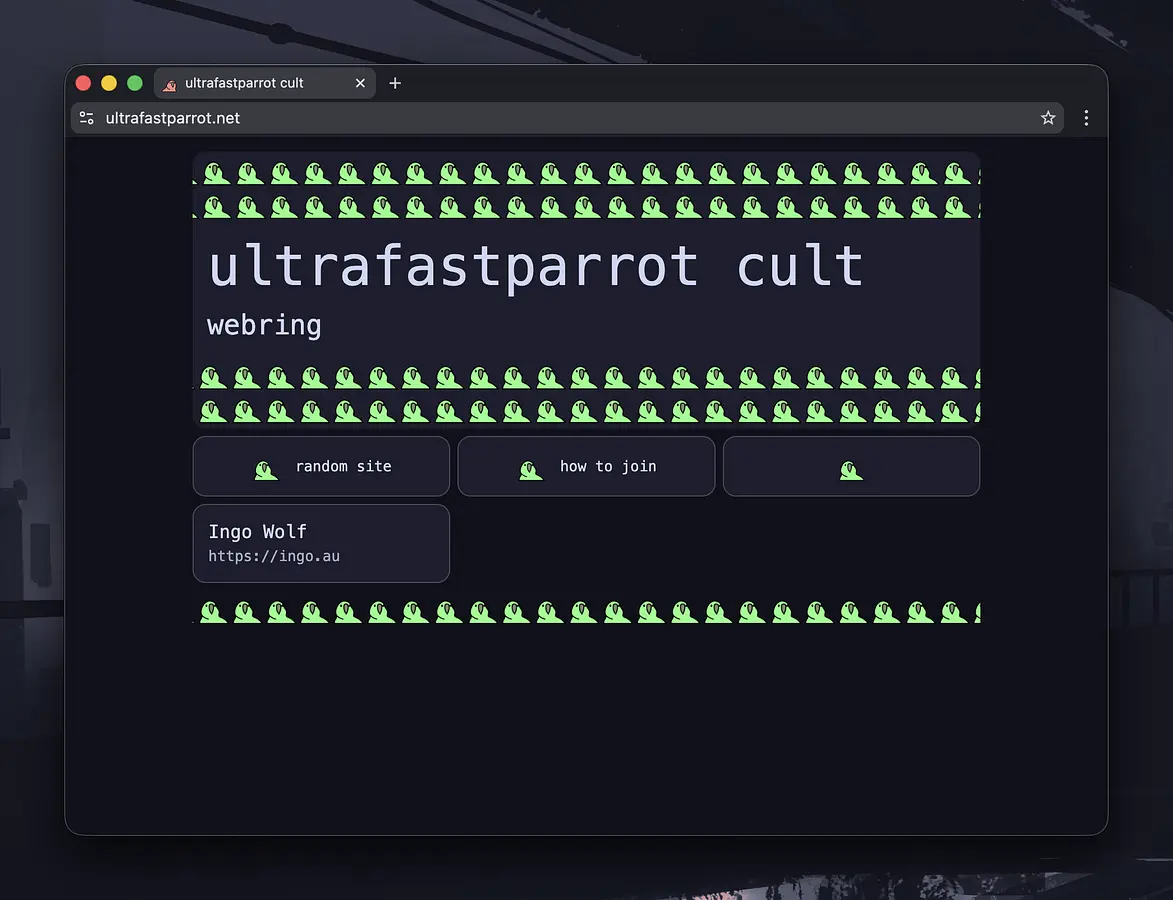Switch to the ultrafastparrot cult tab
The width and height of the screenshot is (1173, 900).
(x=250, y=83)
